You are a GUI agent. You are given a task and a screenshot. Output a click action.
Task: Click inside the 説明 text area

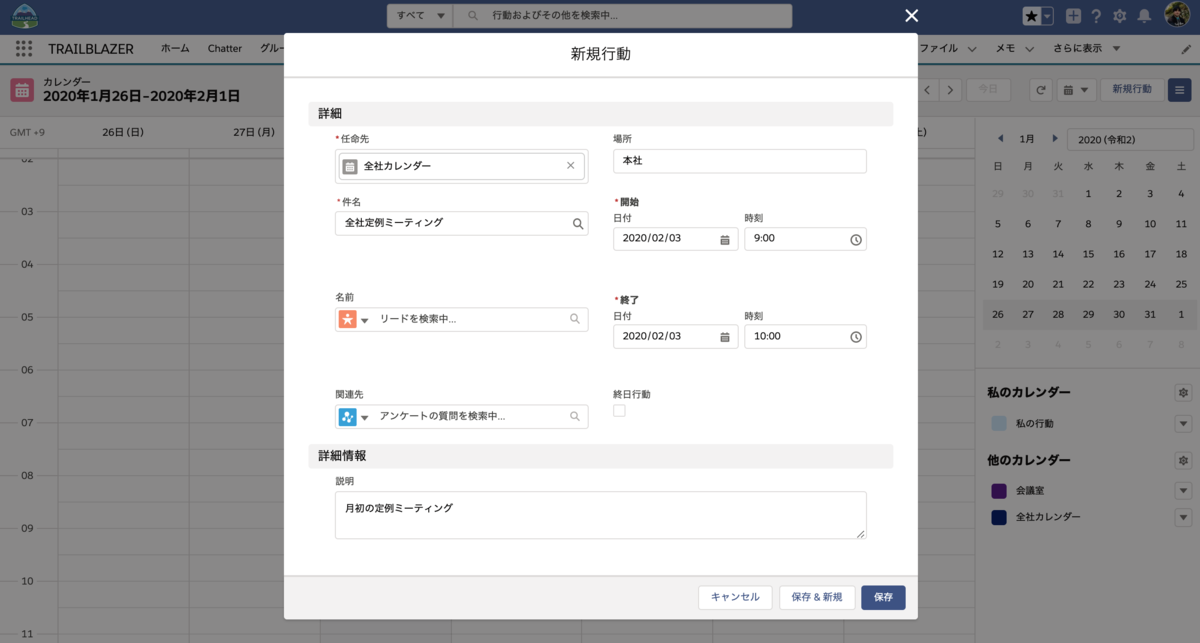600,515
